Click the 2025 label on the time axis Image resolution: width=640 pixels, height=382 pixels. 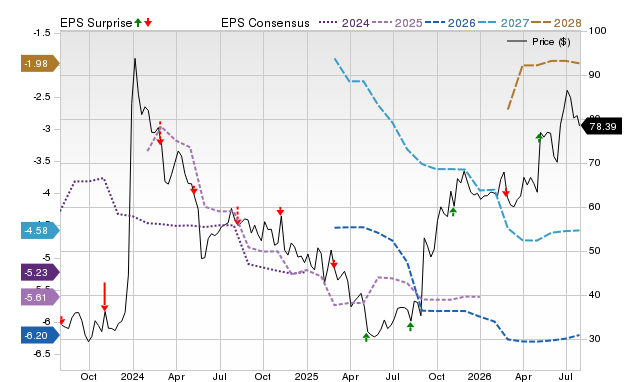(x=306, y=376)
